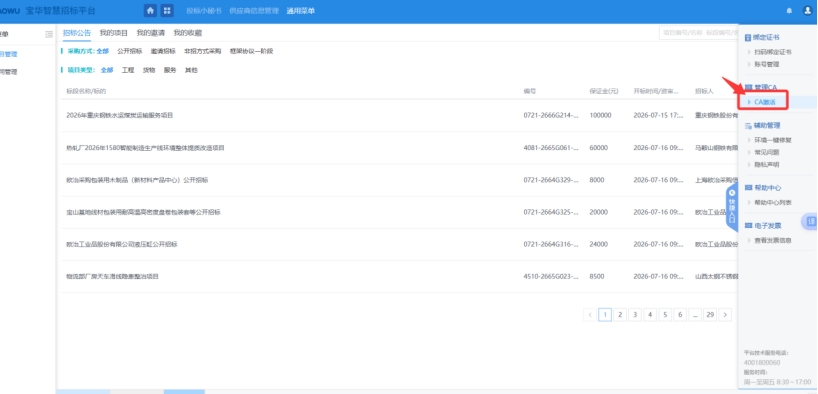Switch to the 我的项目 tab
This screenshot has width=818, height=394.
click(x=114, y=33)
